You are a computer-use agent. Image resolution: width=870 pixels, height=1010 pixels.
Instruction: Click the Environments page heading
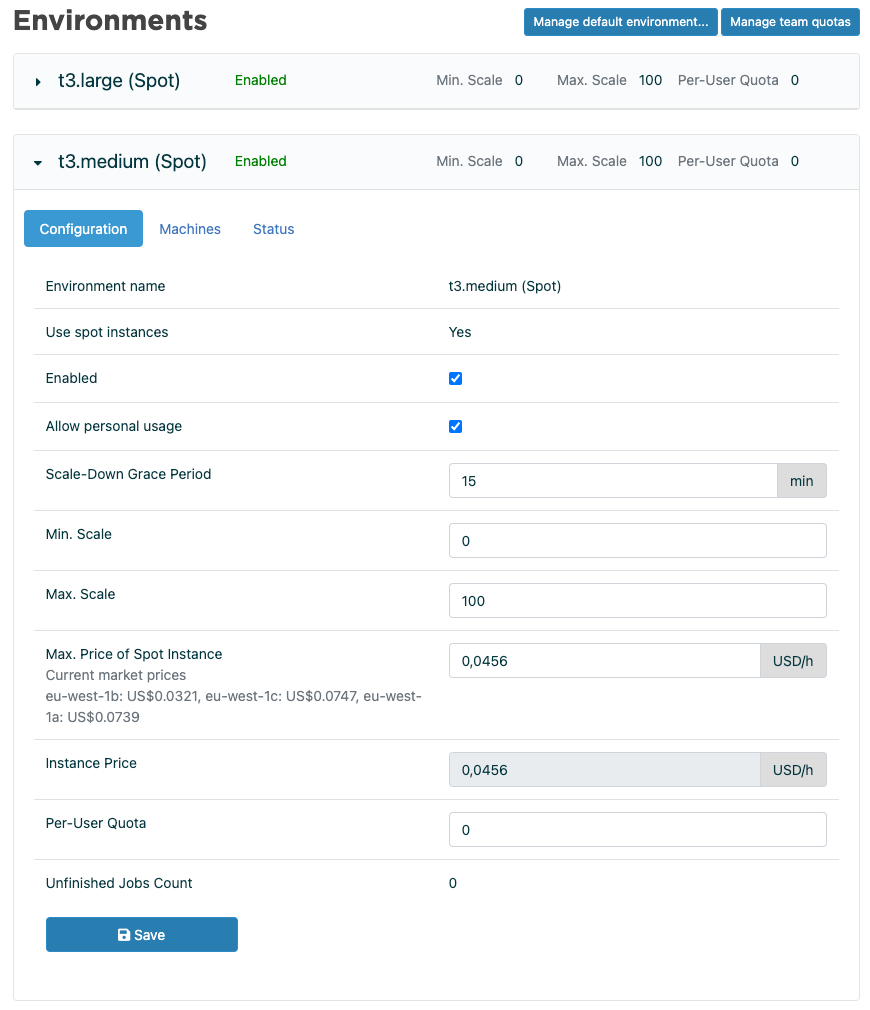[x=110, y=21]
